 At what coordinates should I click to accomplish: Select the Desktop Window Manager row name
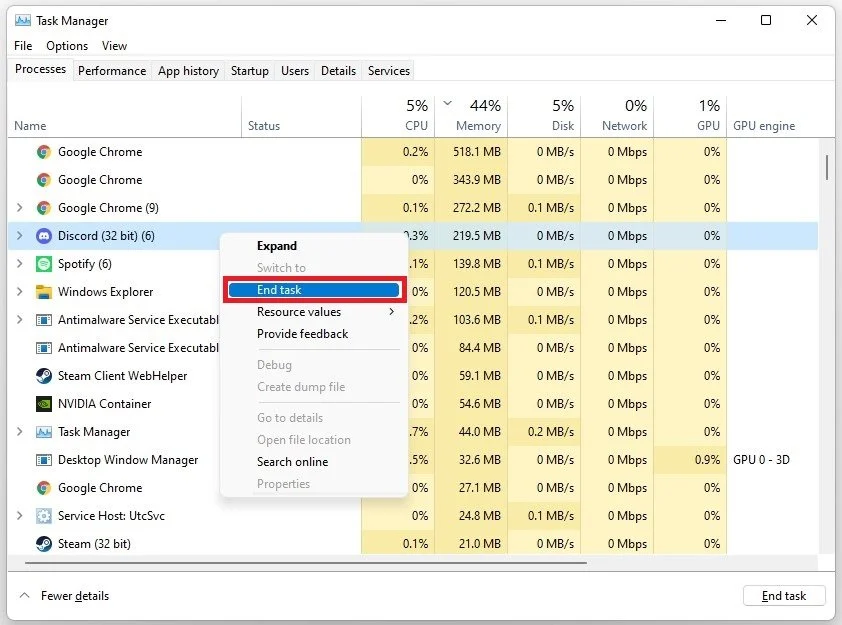128,460
